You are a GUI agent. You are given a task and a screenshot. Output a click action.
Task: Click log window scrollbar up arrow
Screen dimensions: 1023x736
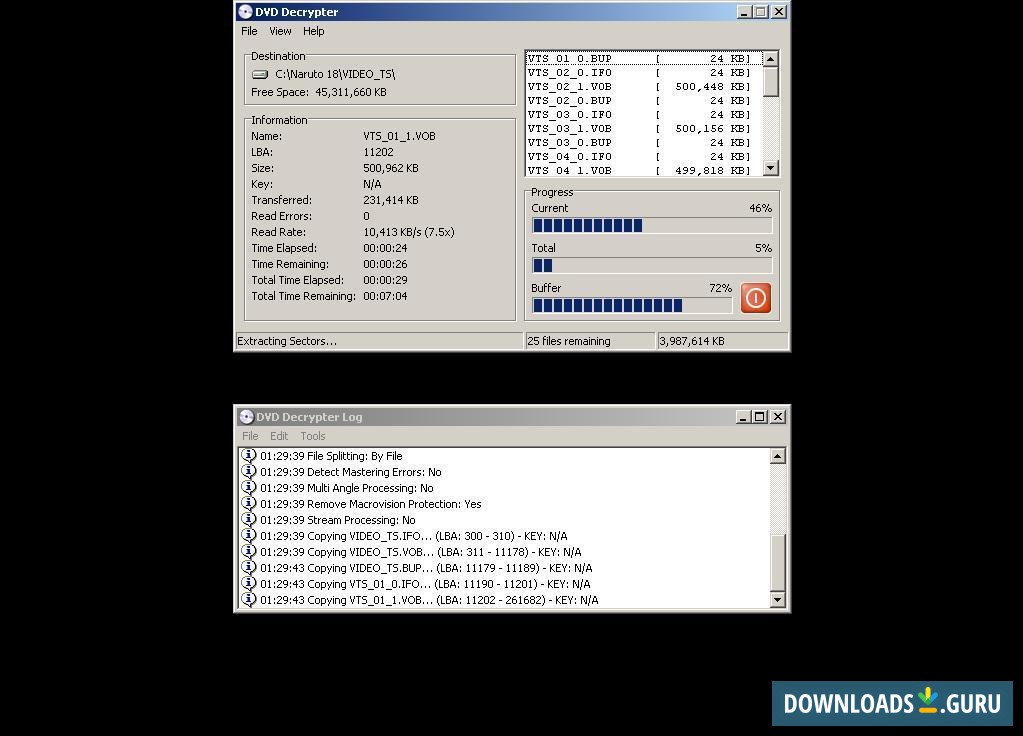(x=777, y=456)
